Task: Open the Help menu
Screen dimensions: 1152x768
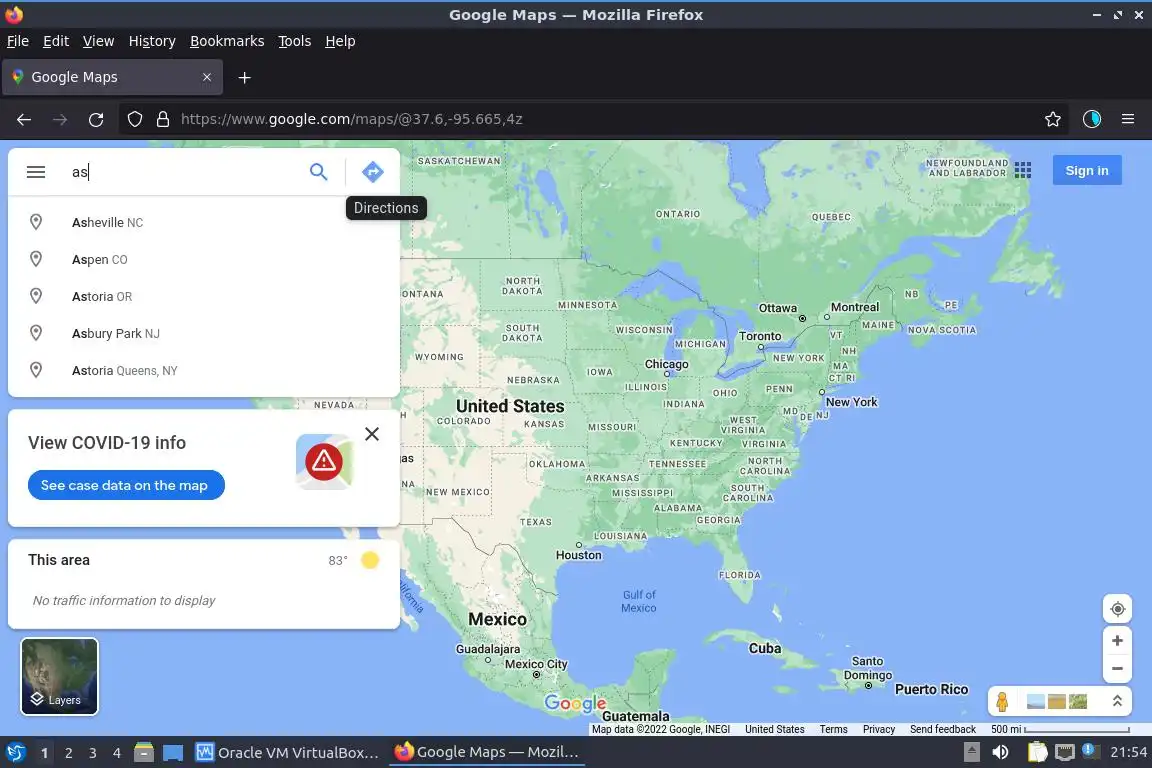Action: (340, 41)
